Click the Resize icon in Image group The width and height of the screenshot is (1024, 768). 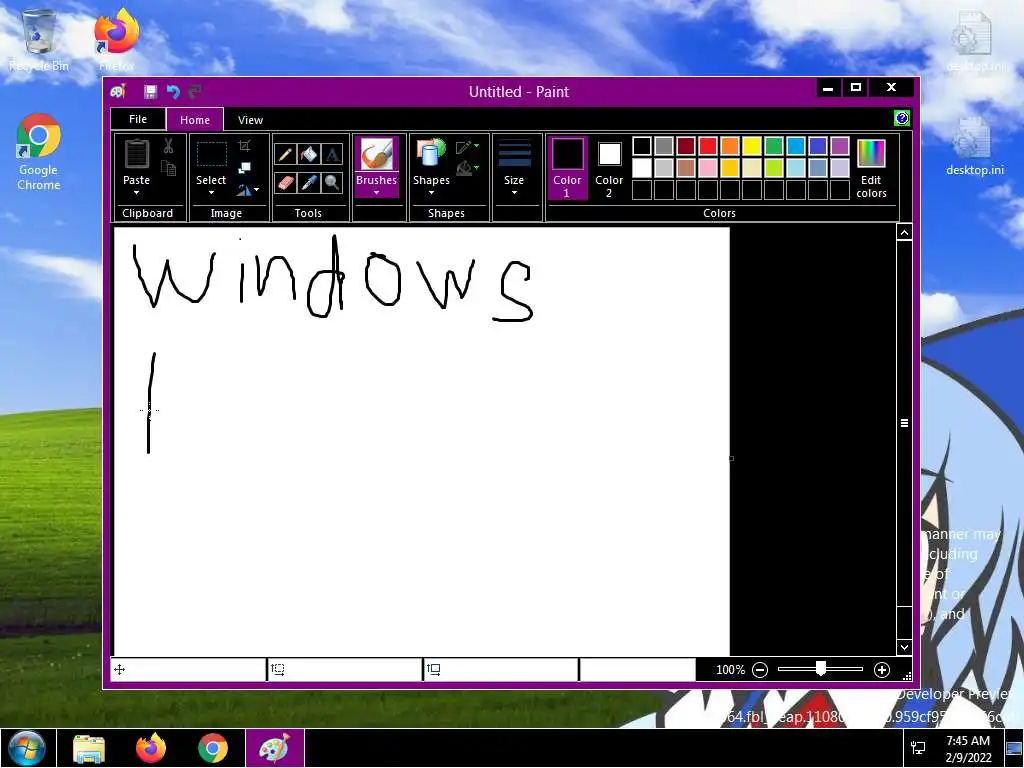pyautogui.click(x=244, y=168)
